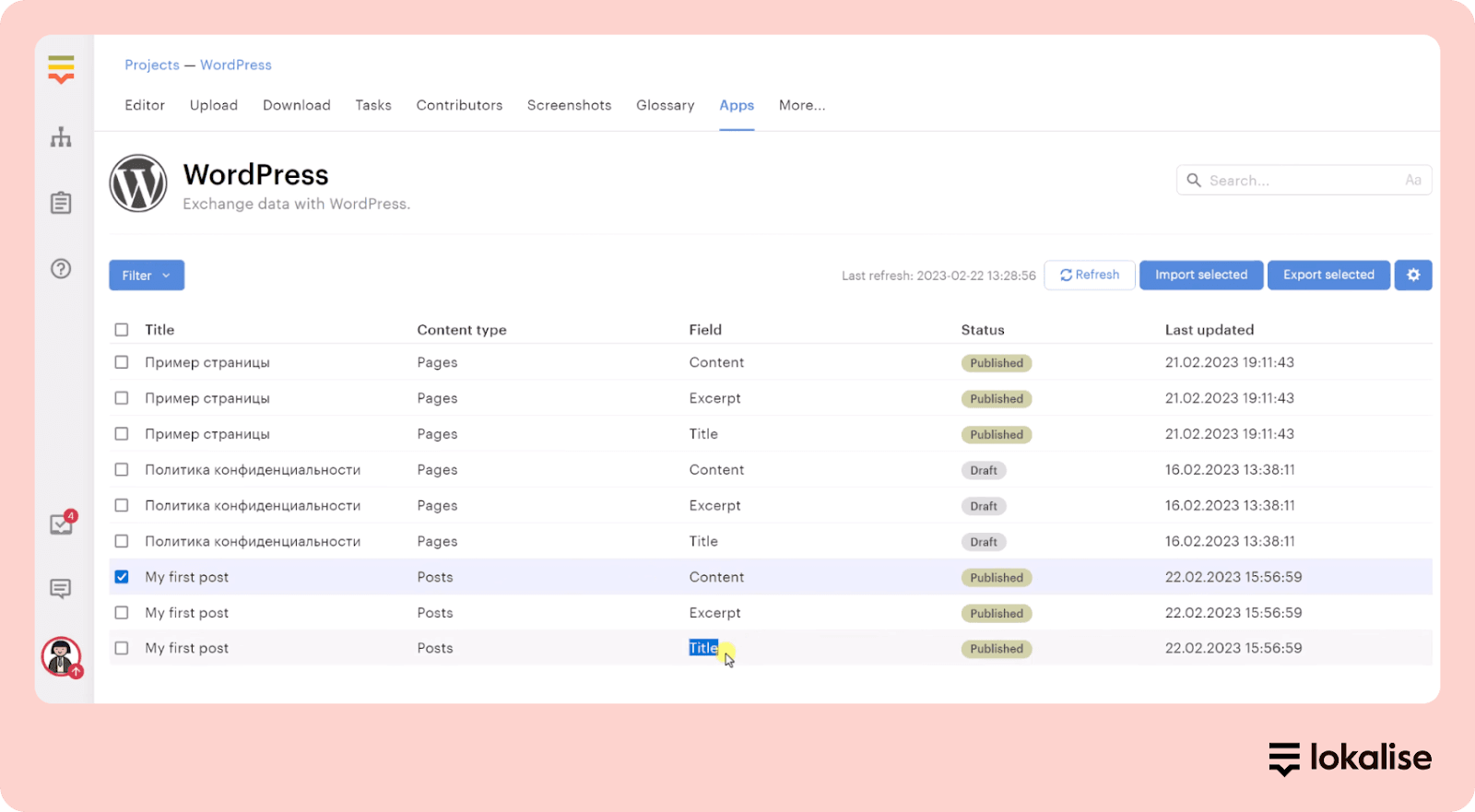This screenshot has width=1475, height=812.
Task: Open the clipboard tasks icon in the sidebar
Action: click(61, 203)
